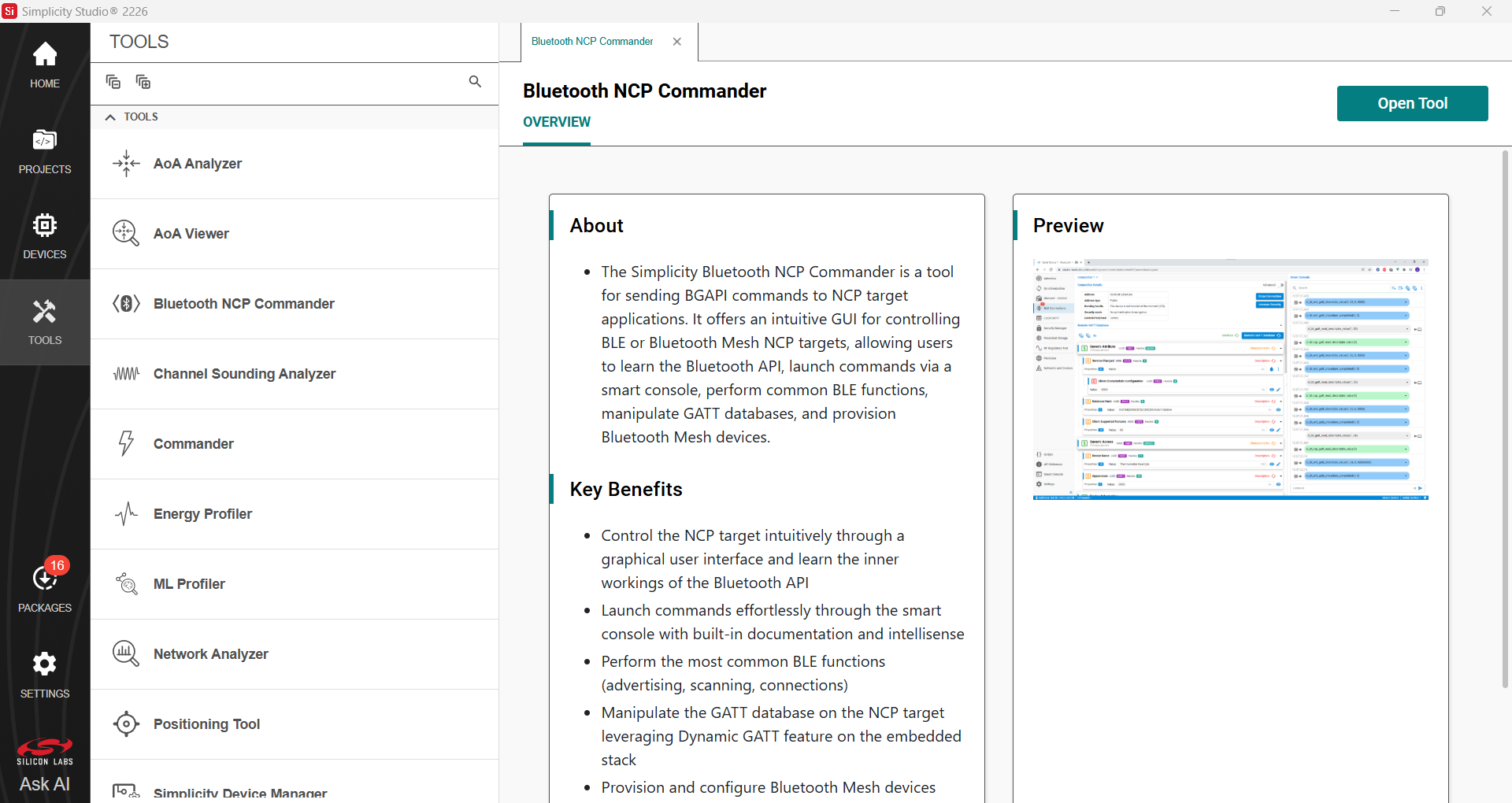Click the Network Analyzer icon

pos(126,654)
